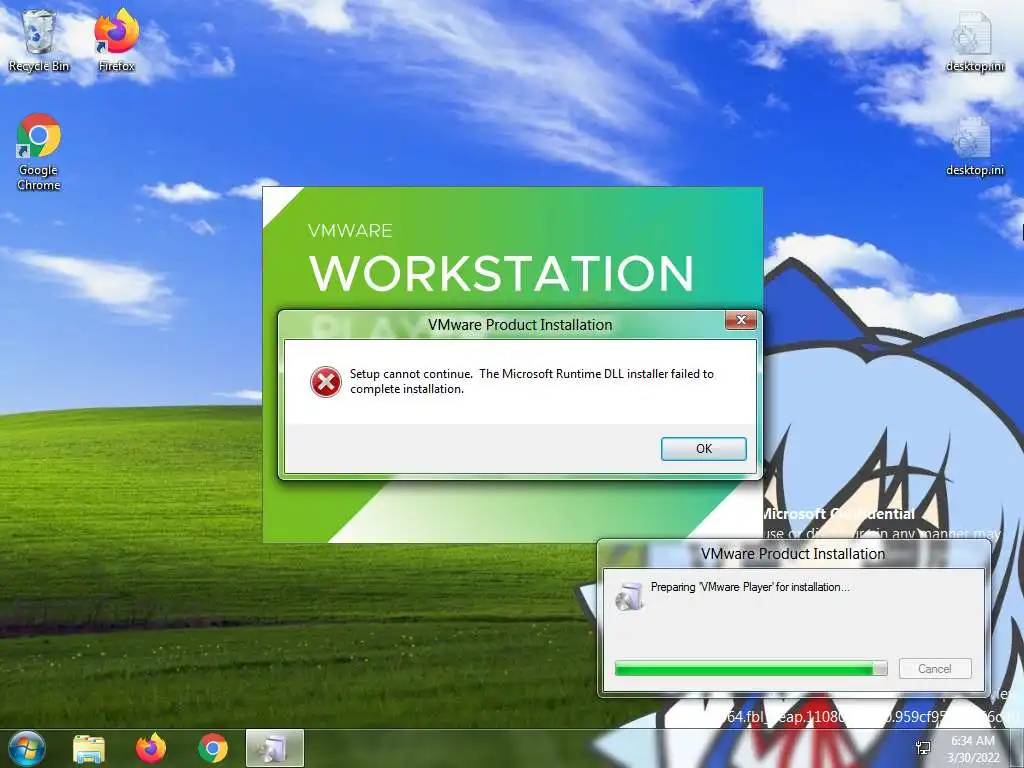This screenshot has height=768, width=1024.
Task: Click the green installation progress bar
Action: coord(750,668)
